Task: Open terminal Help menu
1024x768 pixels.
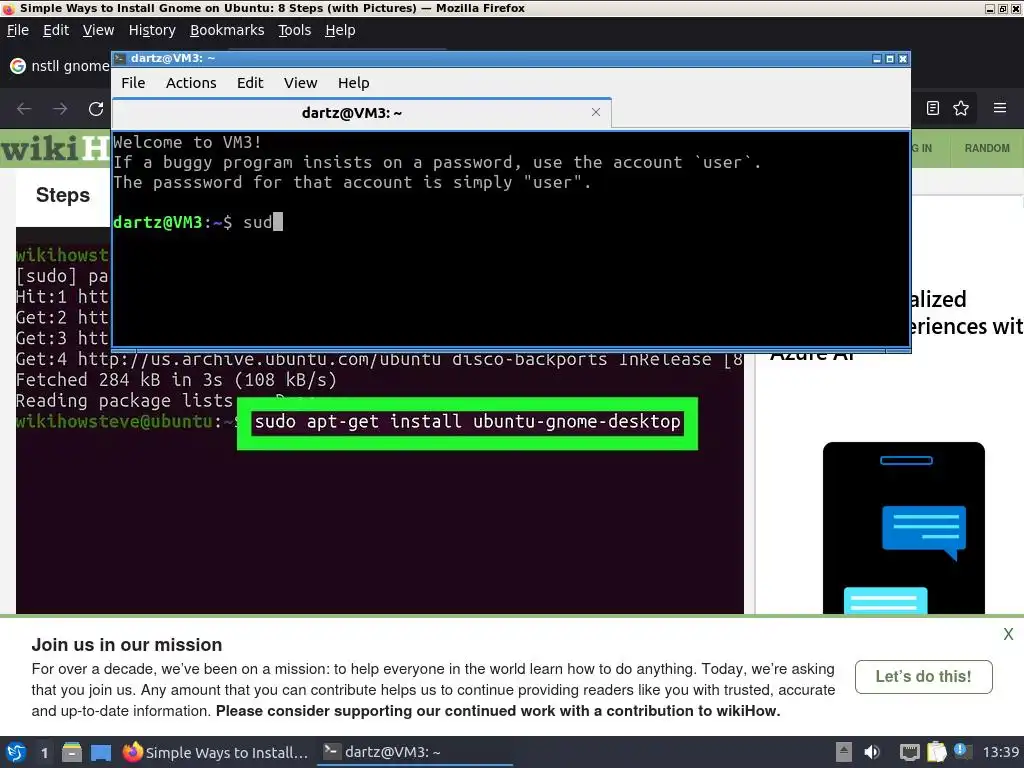Action: pos(353,83)
